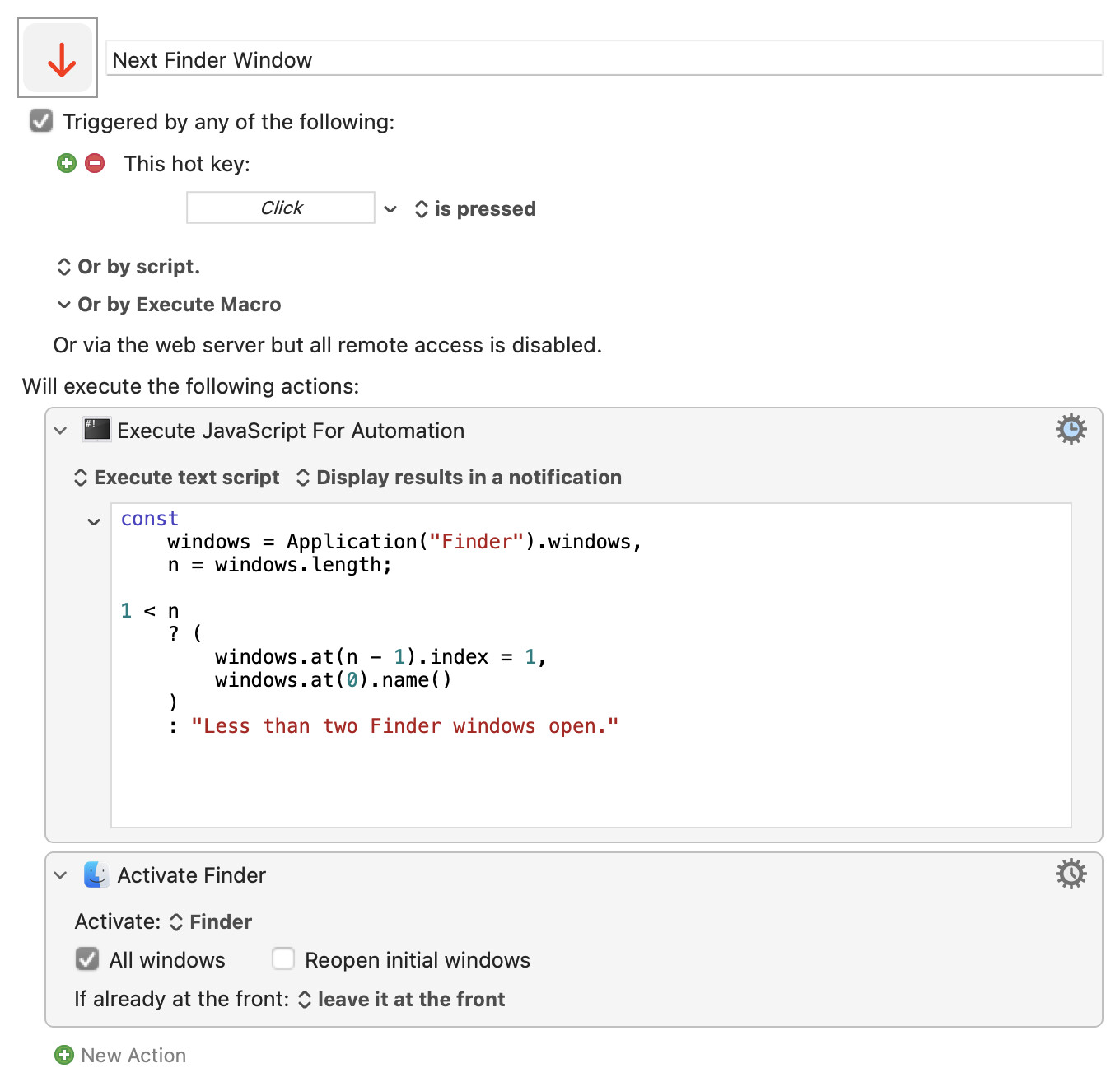Click the terminal script action icon
Viewport: 1120px width, 1082px height.
coord(97,430)
